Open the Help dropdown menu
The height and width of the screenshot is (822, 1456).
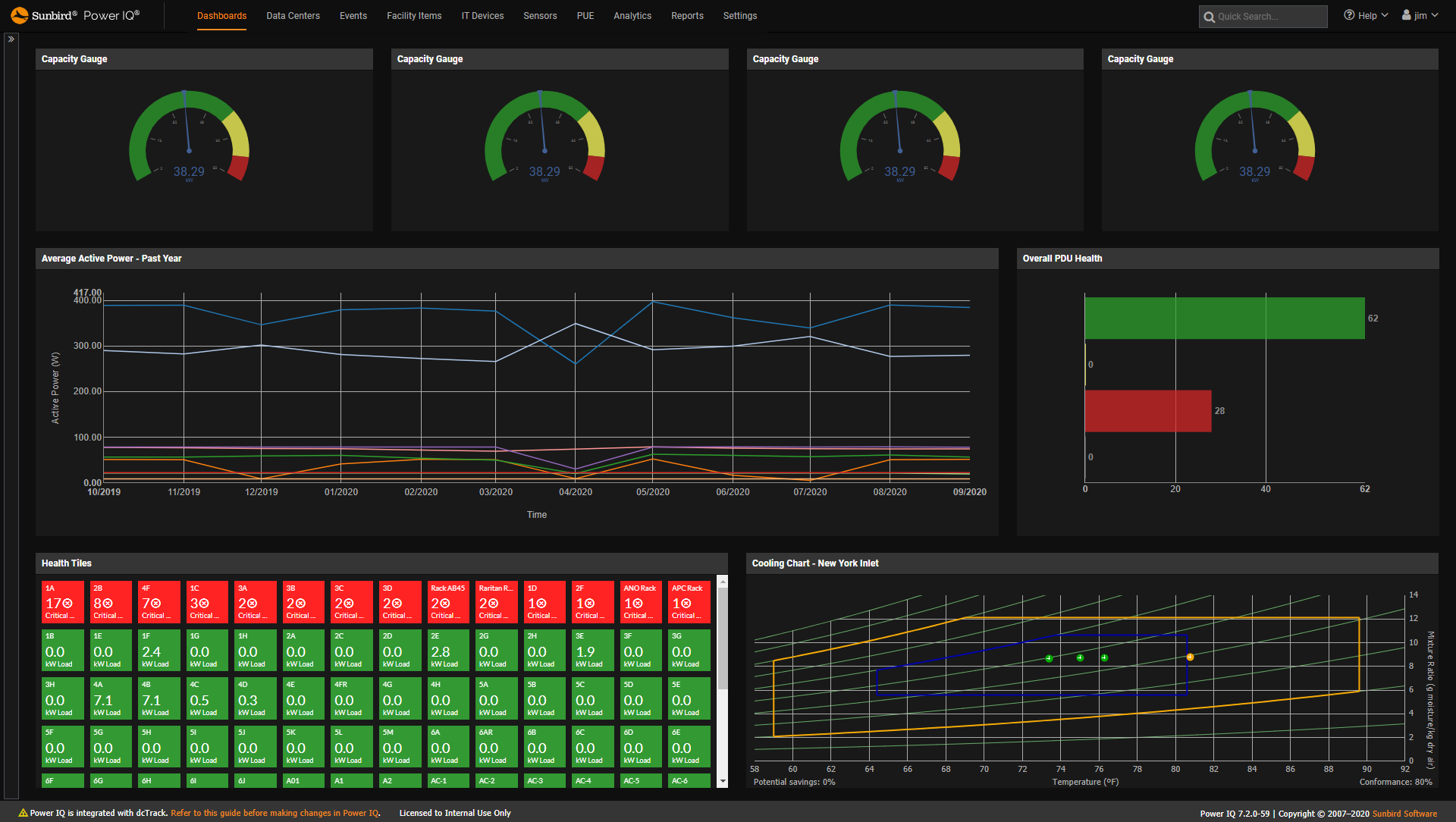1365,14
